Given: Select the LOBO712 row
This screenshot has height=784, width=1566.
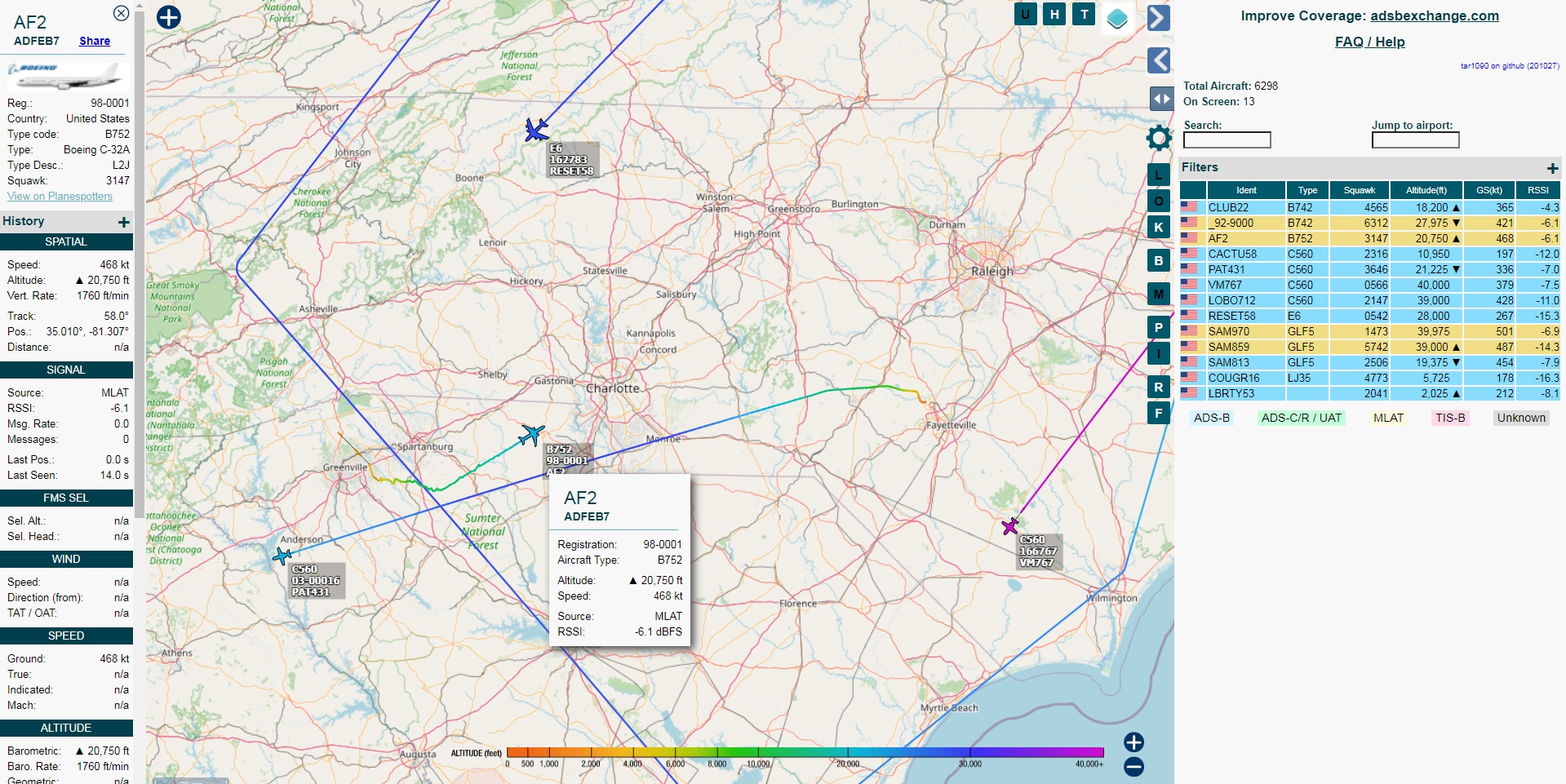Looking at the screenshot, I should coord(1370,300).
